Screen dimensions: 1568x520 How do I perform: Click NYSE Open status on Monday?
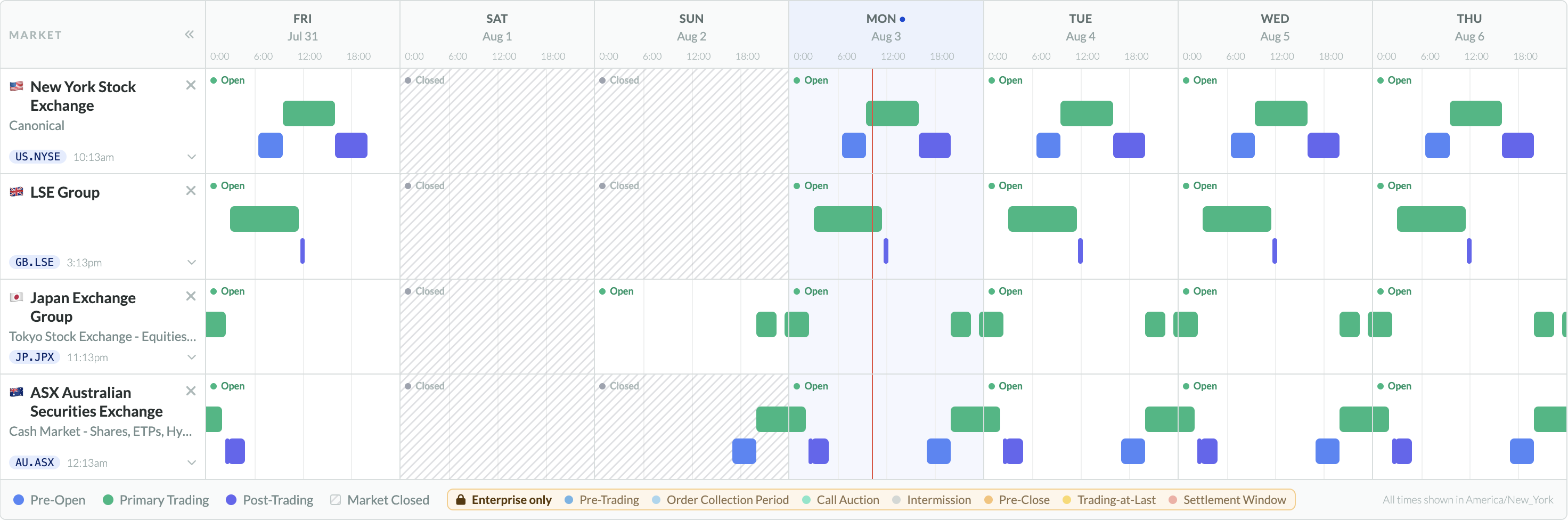click(811, 80)
